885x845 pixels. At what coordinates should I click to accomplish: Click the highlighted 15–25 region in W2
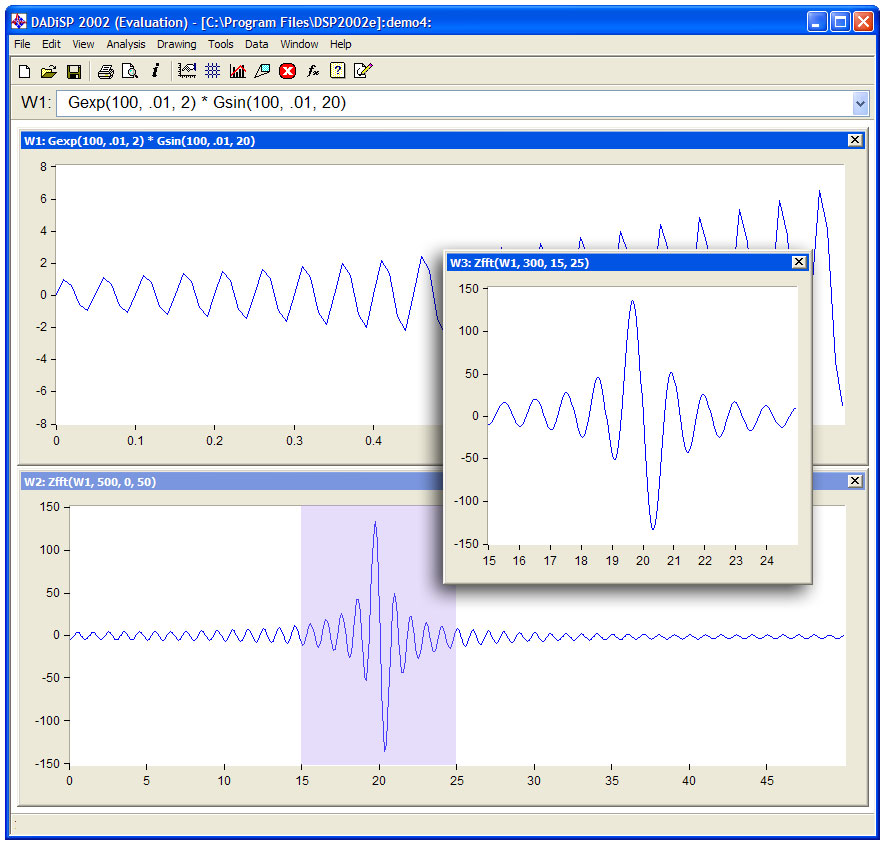(378, 635)
